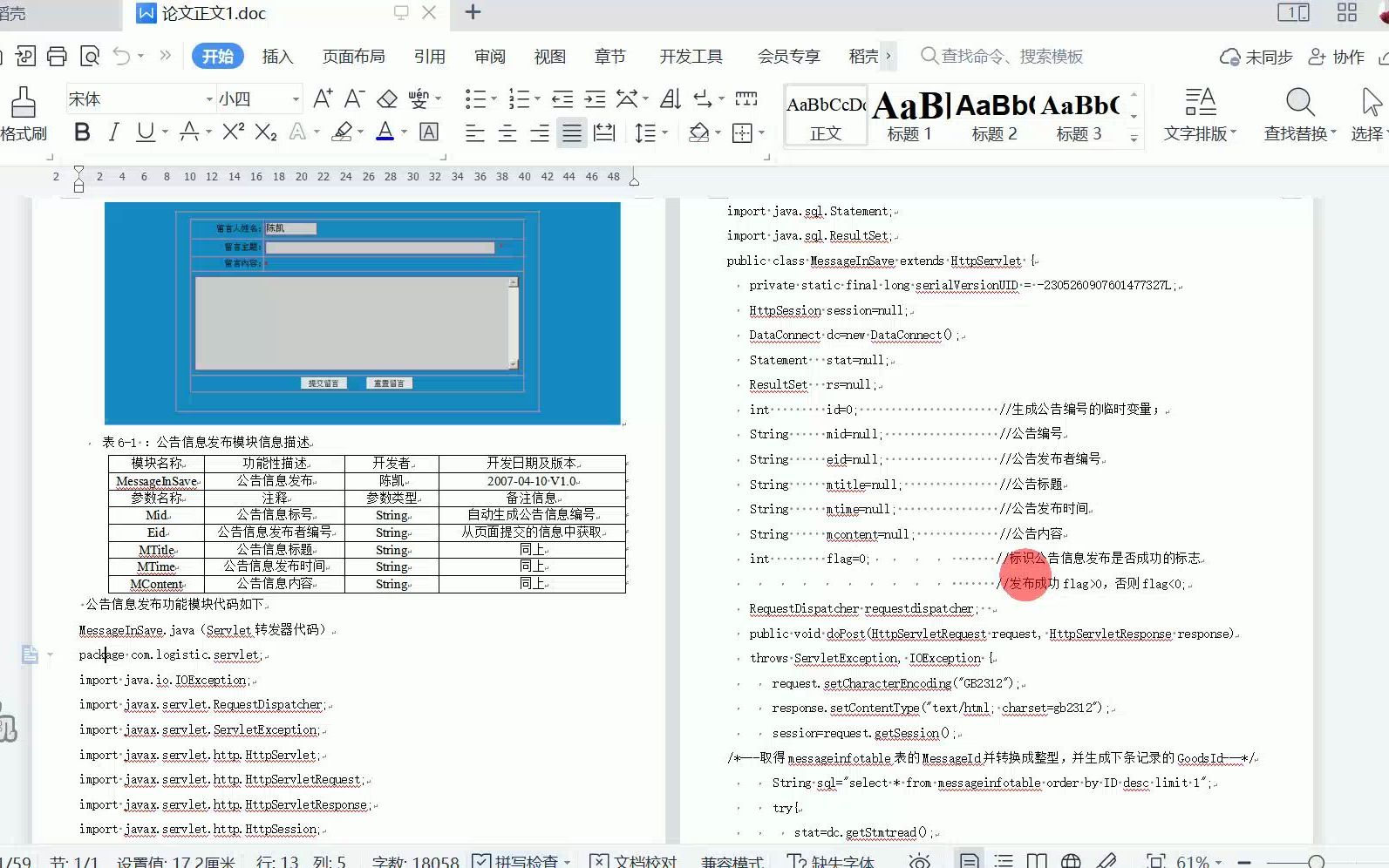Open the 页面布局 (Page Layout) tab
The image size is (1389, 868).
(x=353, y=57)
